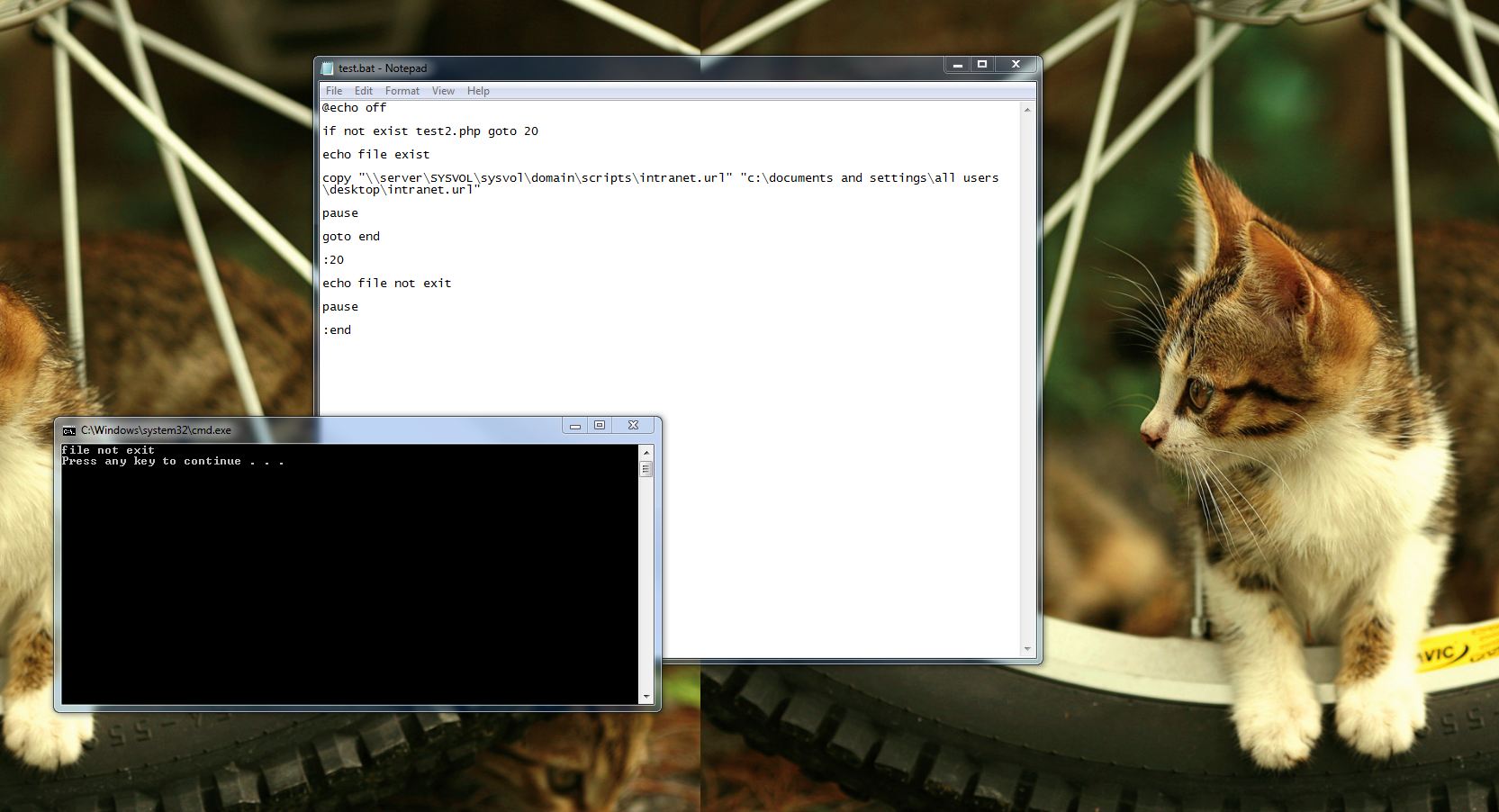Click Notepad scrollbar down arrow
Image resolution: width=1499 pixels, height=812 pixels.
pyautogui.click(x=1027, y=648)
